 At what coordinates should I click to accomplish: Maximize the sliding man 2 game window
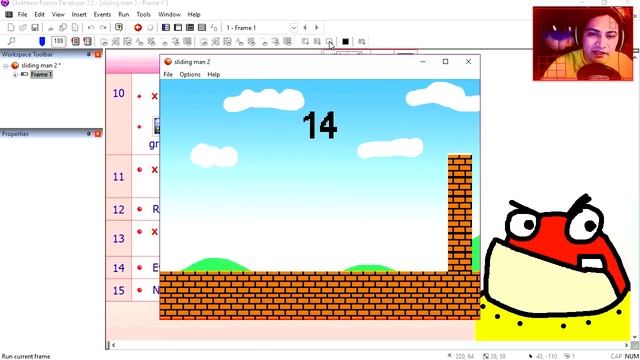445,62
